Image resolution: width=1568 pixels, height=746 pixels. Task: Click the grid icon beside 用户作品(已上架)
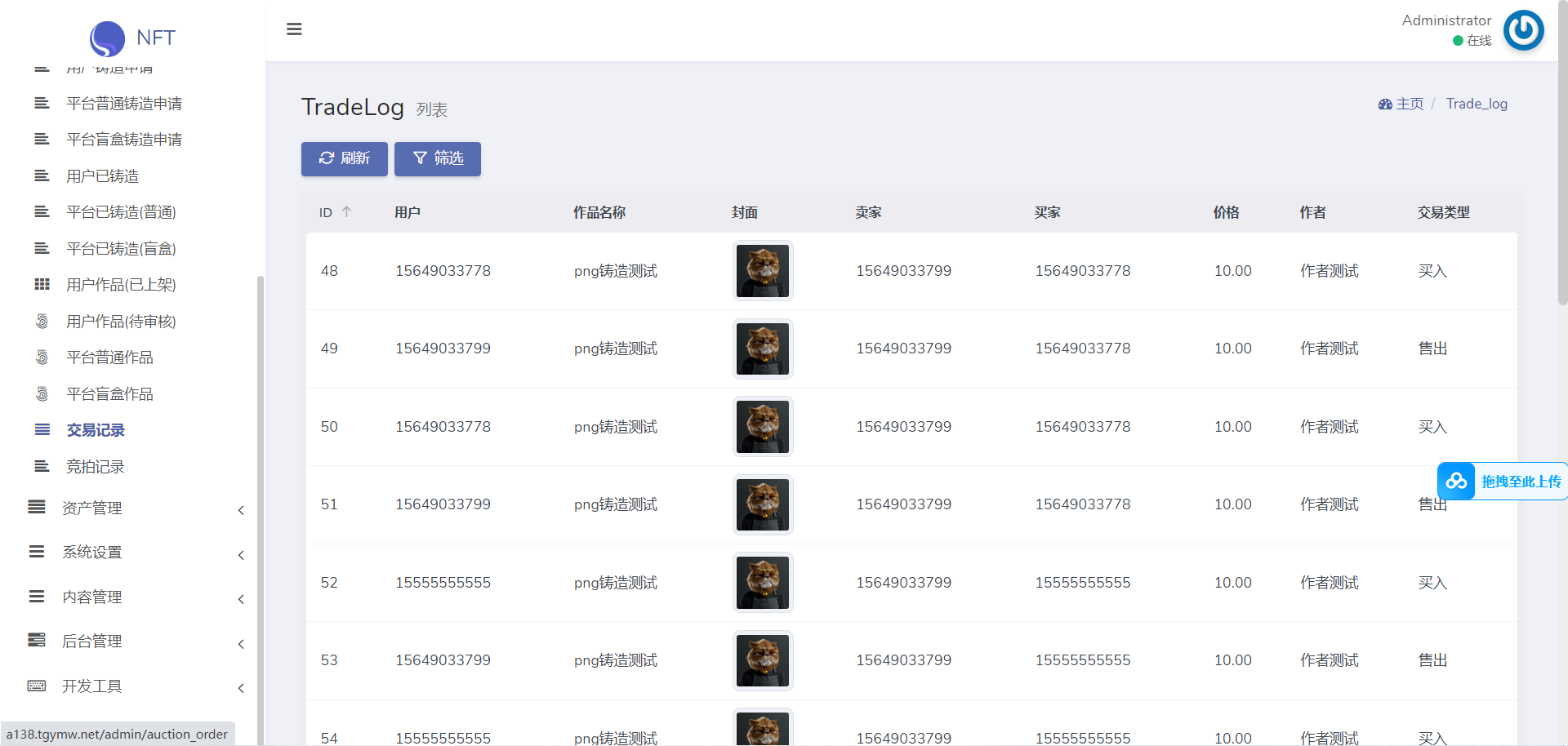[42, 285]
